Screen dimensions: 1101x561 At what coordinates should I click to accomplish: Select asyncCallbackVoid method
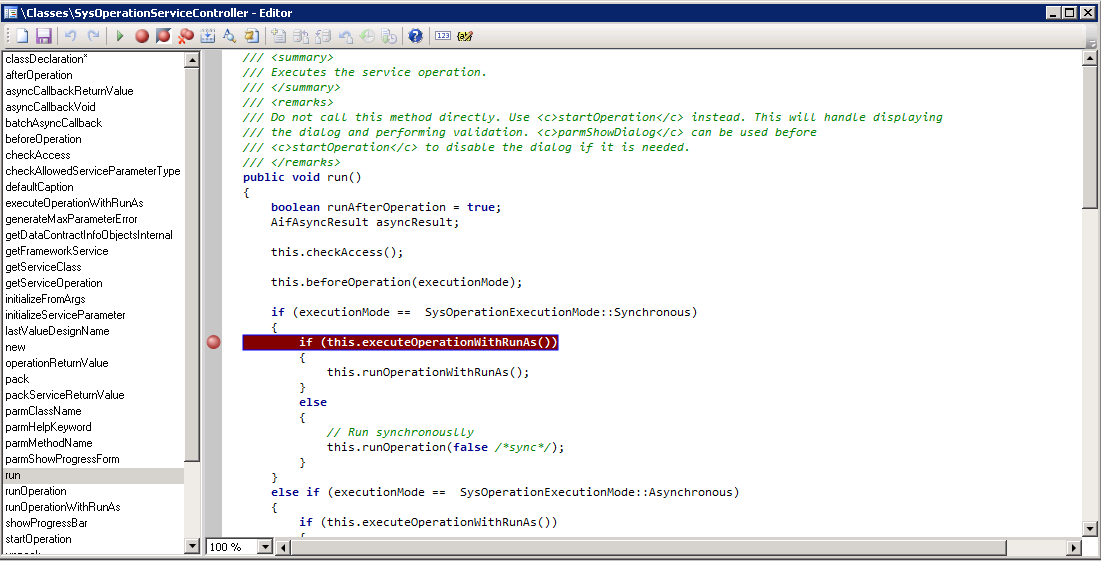pyautogui.click(x=51, y=107)
